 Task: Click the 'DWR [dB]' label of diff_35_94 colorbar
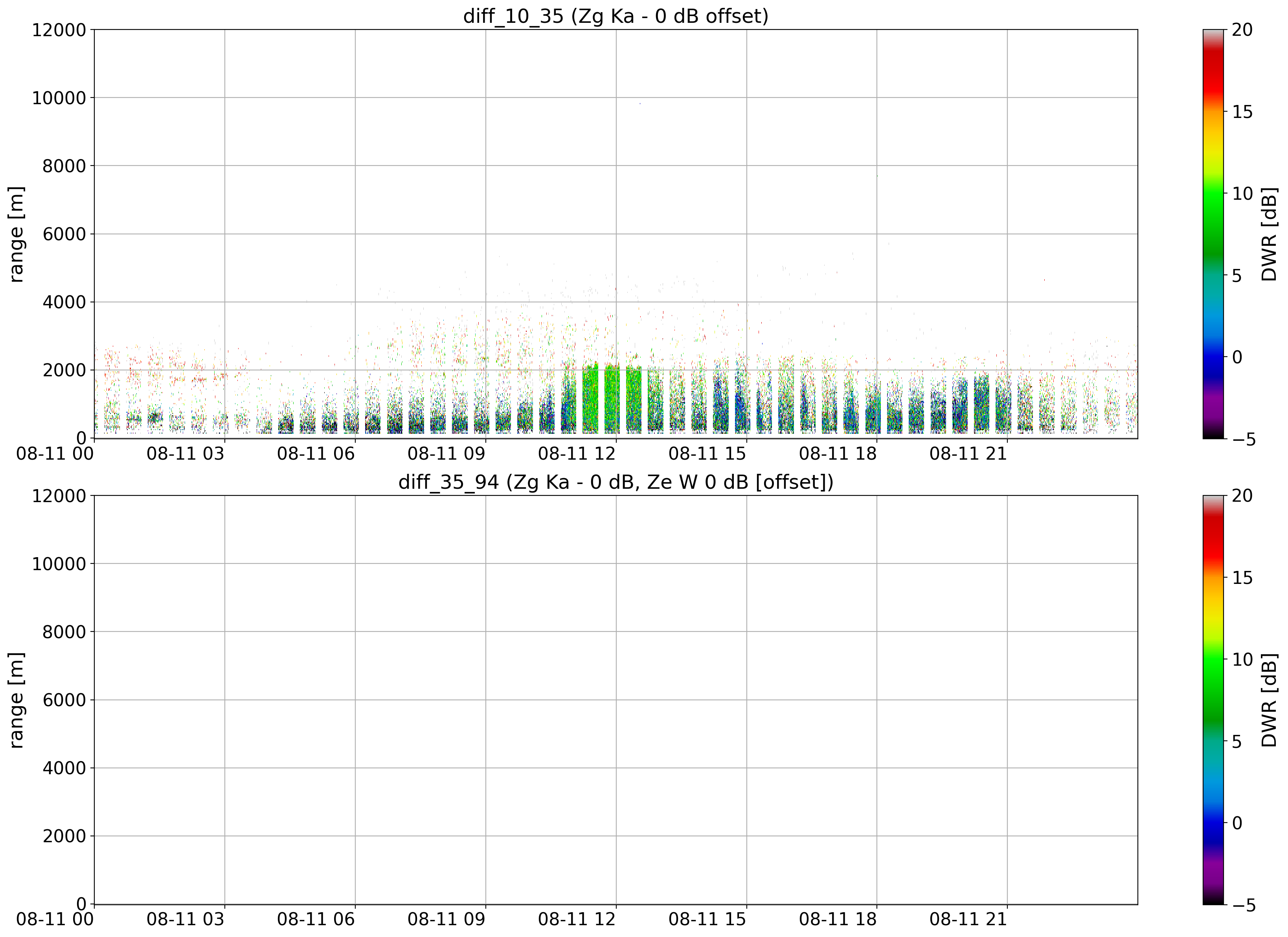[x=1269, y=700]
